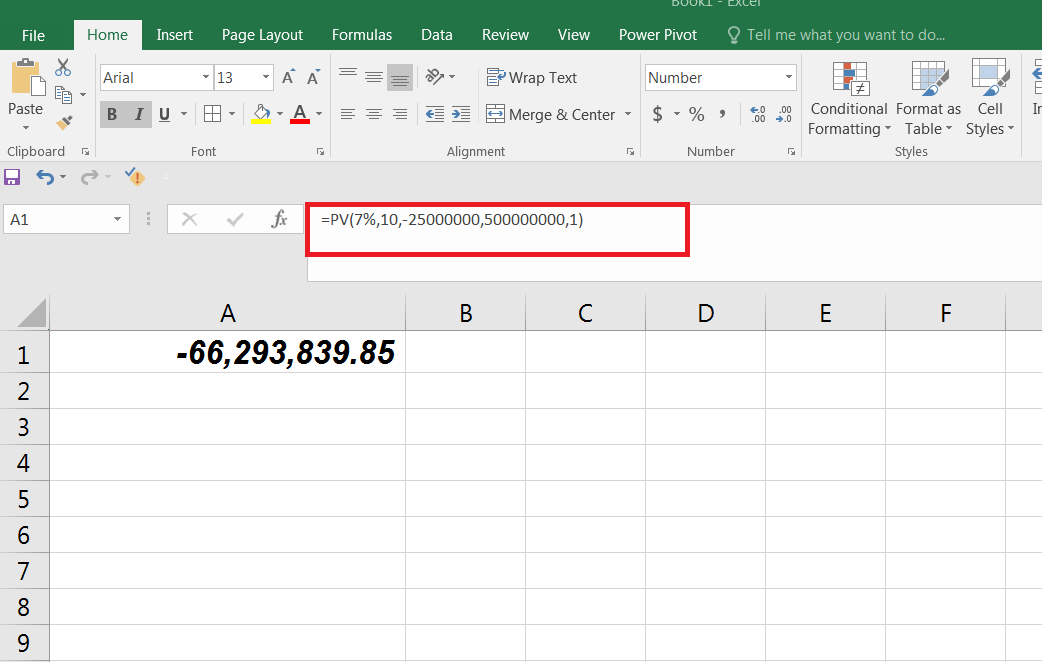Click the text Orientation icon
This screenshot has width=1042, height=662.
pyautogui.click(x=435, y=77)
